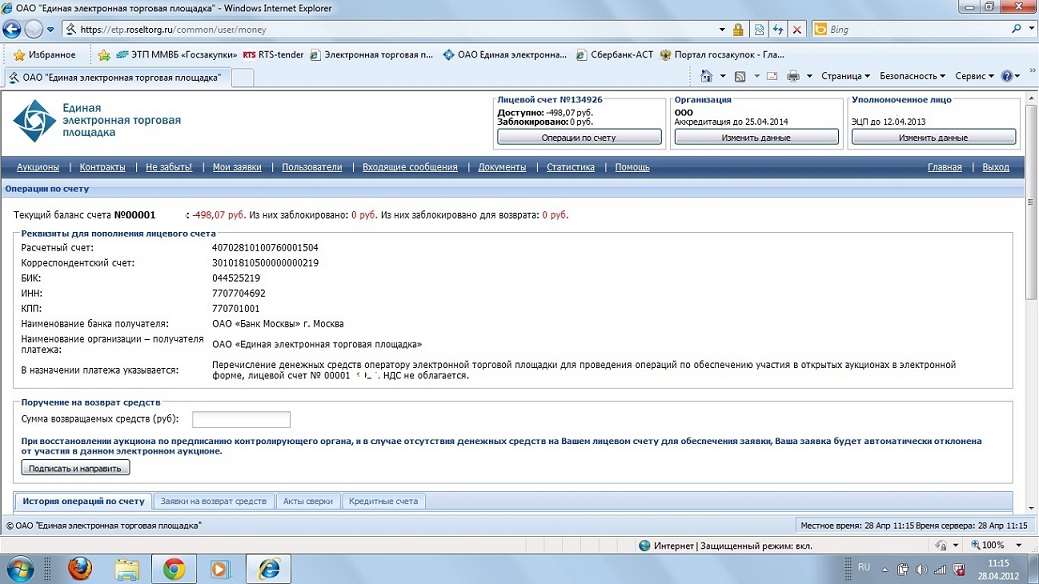The image size is (1039, 584).
Task: Launch Google Chrome from the taskbar
Action: pos(174,569)
